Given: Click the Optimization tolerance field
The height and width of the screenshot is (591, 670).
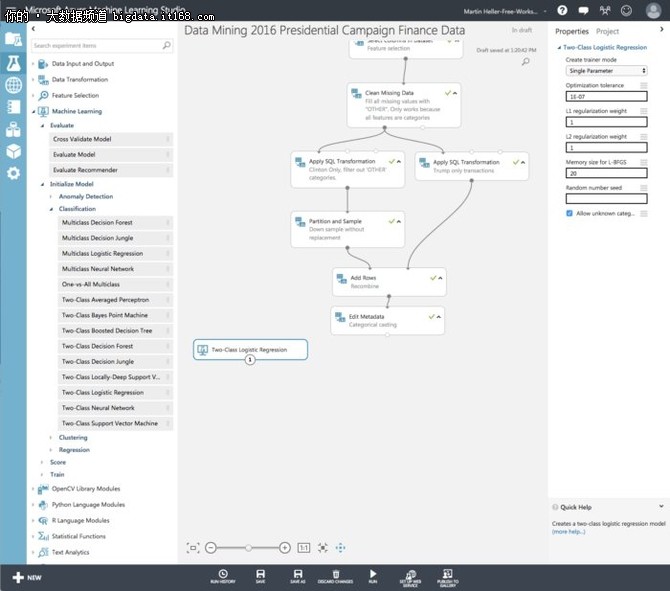Looking at the screenshot, I should [x=606, y=96].
